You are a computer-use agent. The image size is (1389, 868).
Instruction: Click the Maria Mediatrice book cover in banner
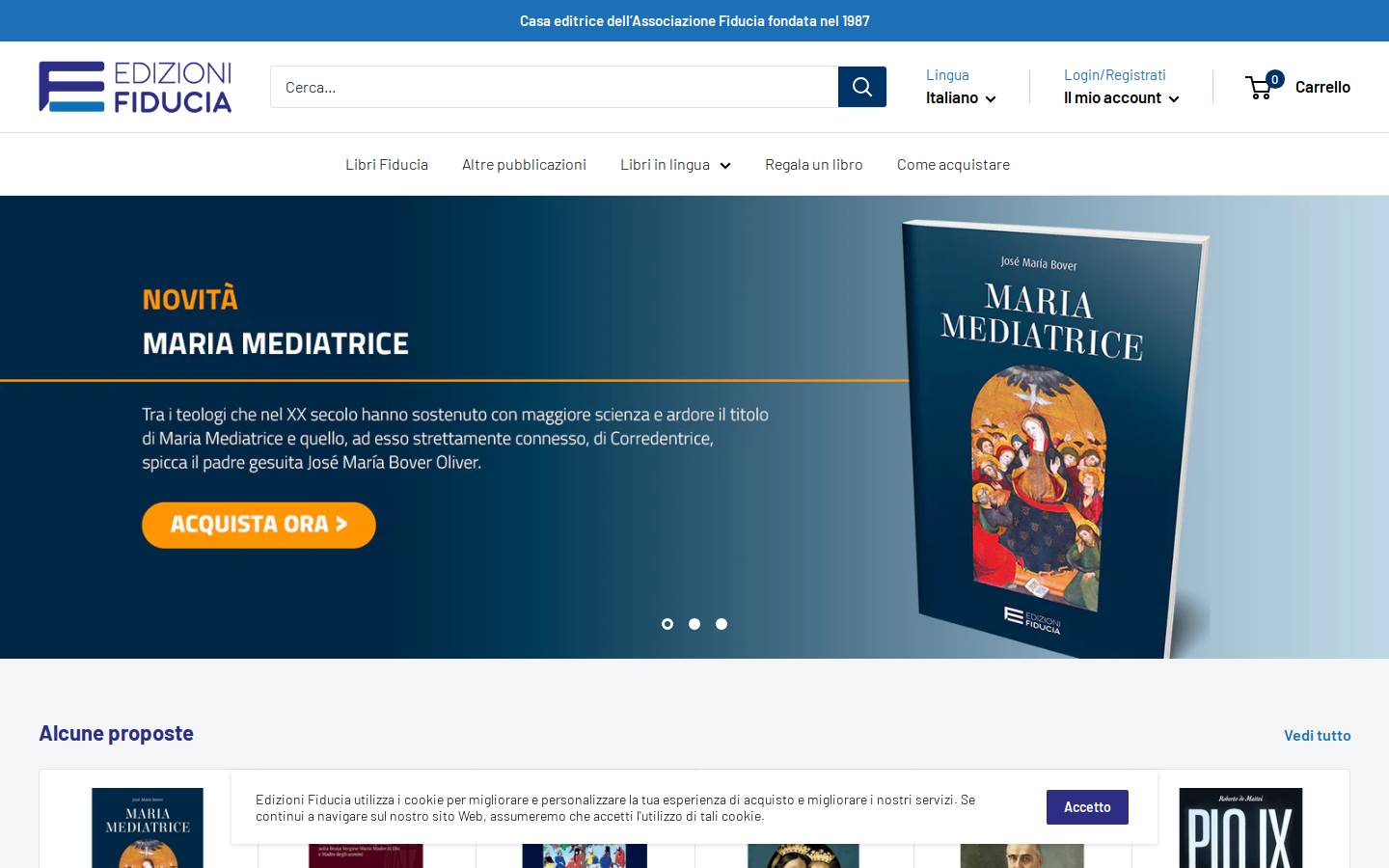(1053, 439)
